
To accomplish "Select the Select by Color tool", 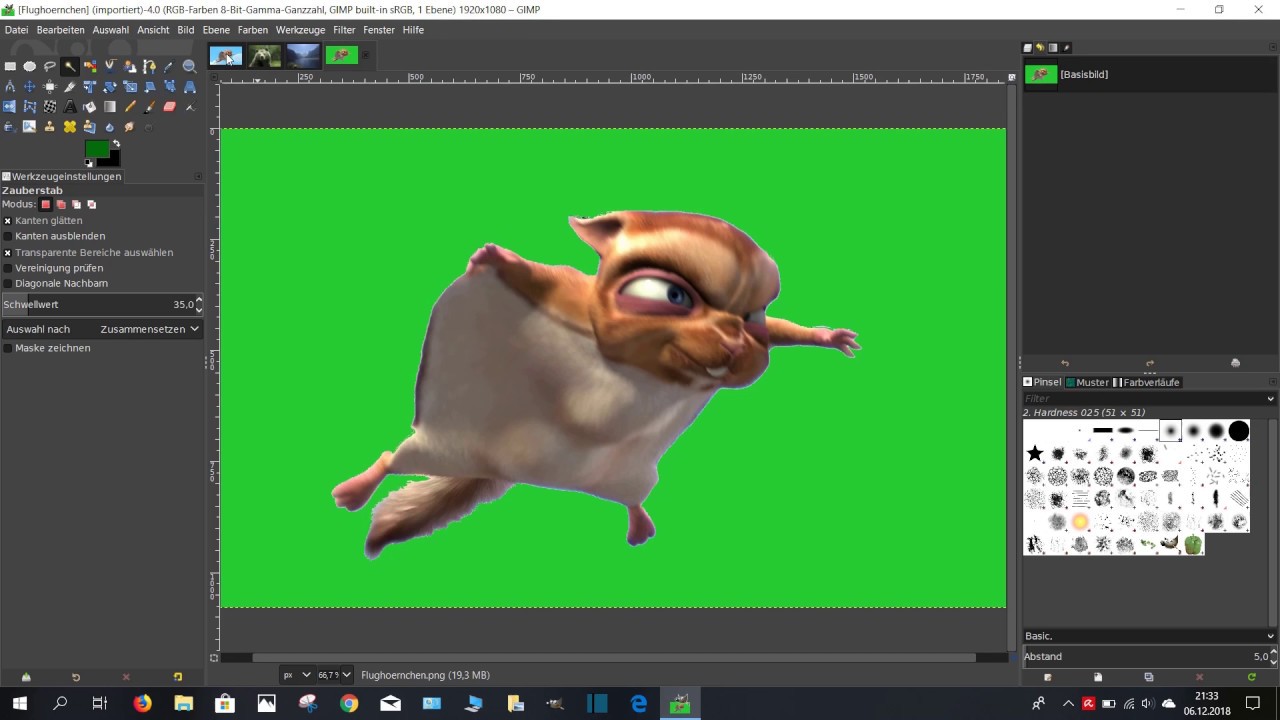I will click(x=90, y=66).
